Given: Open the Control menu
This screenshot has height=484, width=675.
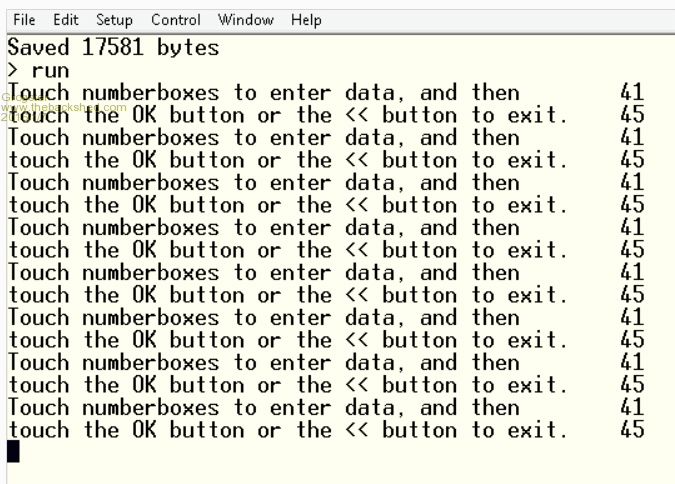Looking at the screenshot, I should click(175, 20).
